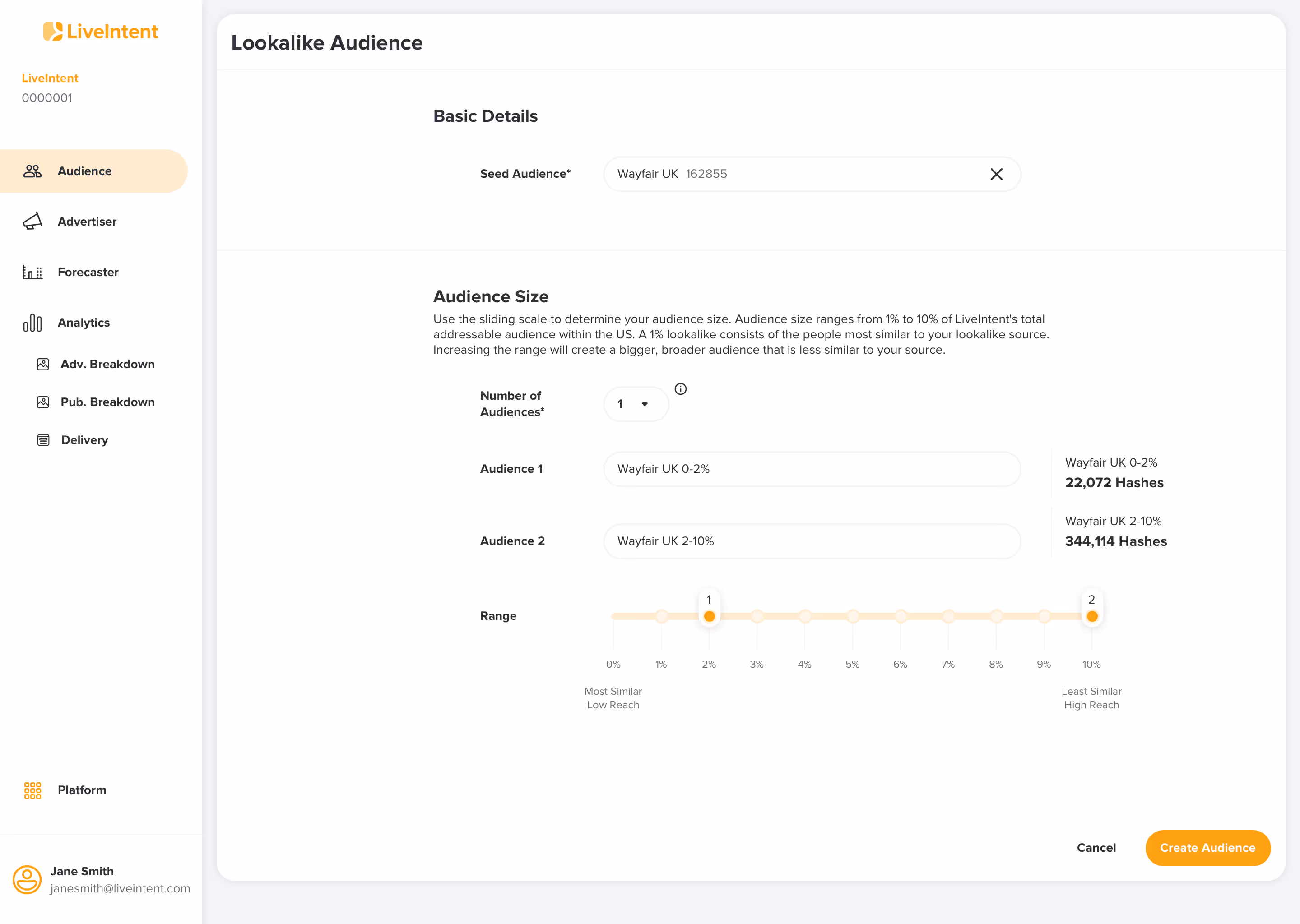The image size is (1300, 924).
Task: Click the Seed Audience field
Action: point(812,174)
